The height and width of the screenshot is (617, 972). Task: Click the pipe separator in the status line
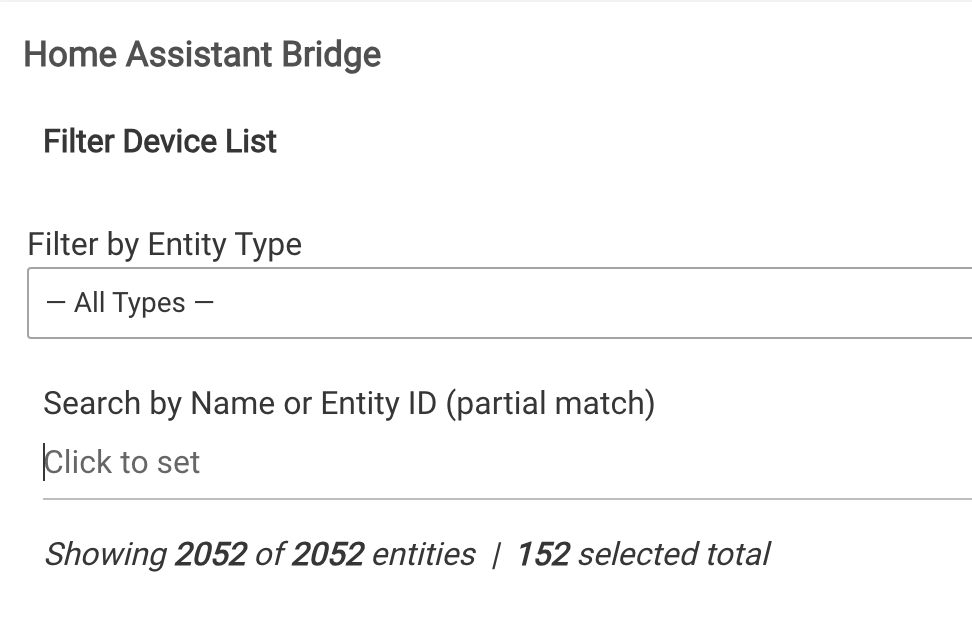(496, 555)
